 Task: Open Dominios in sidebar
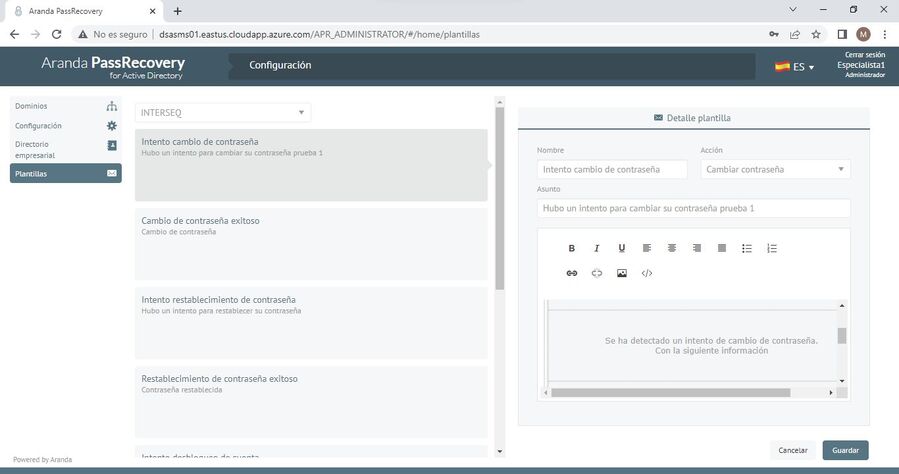coord(65,106)
